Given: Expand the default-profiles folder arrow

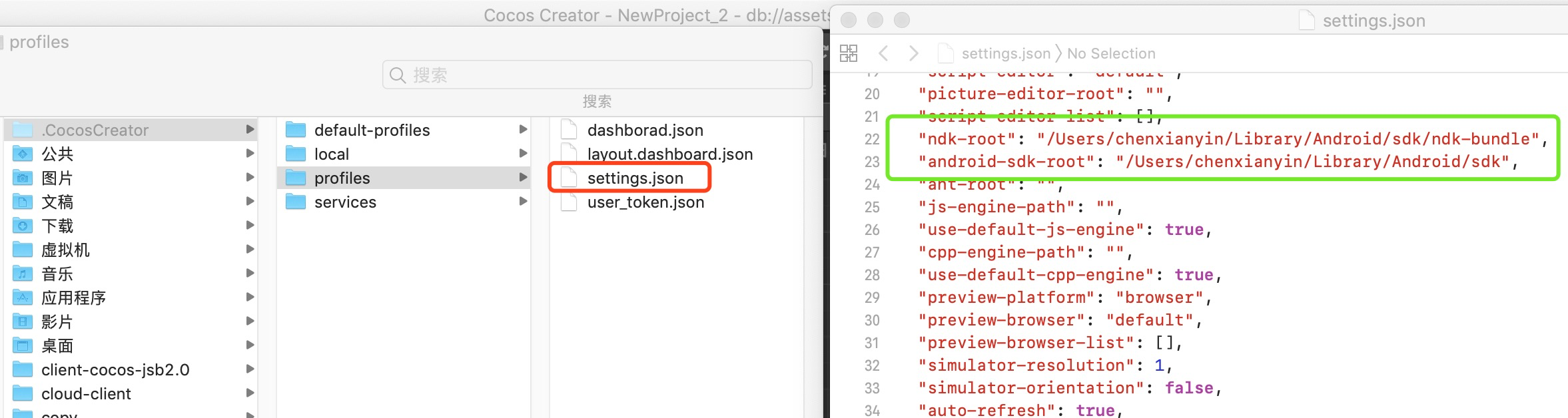Looking at the screenshot, I should [x=523, y=130].
